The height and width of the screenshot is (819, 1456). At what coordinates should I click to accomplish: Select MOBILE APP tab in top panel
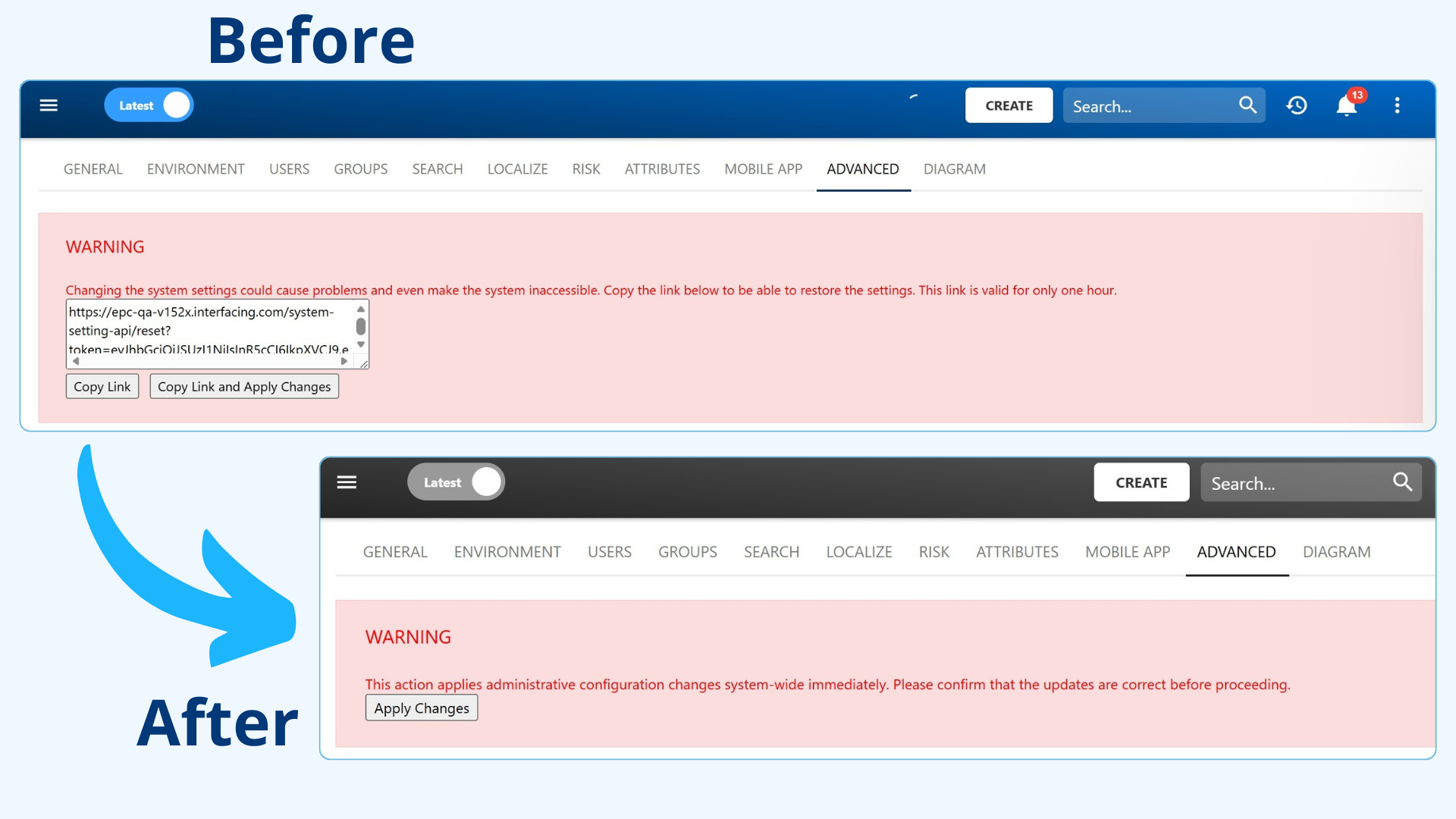point(763,169)
